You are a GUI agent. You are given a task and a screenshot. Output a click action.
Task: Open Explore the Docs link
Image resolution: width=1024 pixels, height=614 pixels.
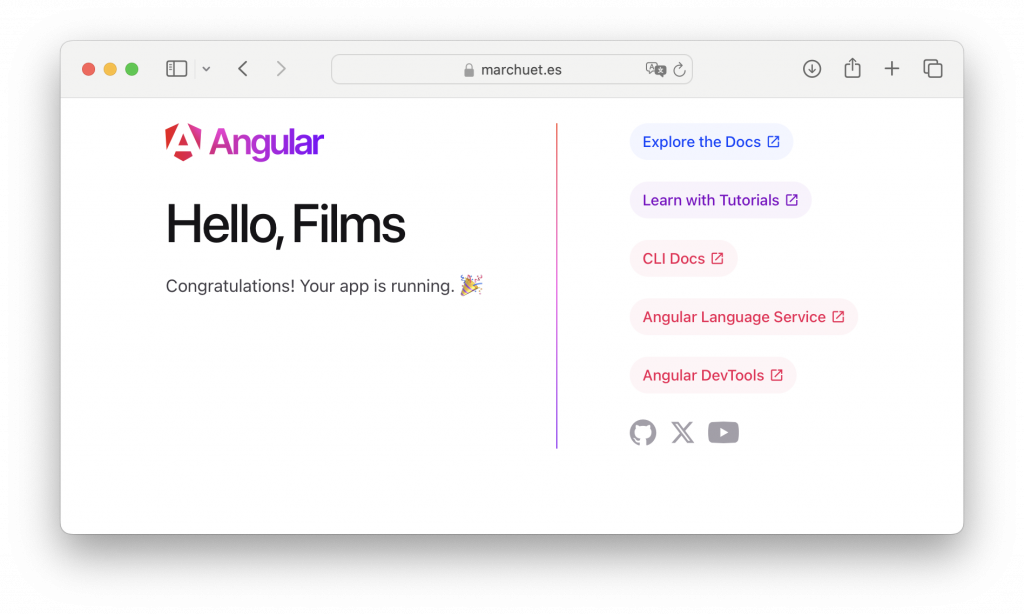(711, 142)
